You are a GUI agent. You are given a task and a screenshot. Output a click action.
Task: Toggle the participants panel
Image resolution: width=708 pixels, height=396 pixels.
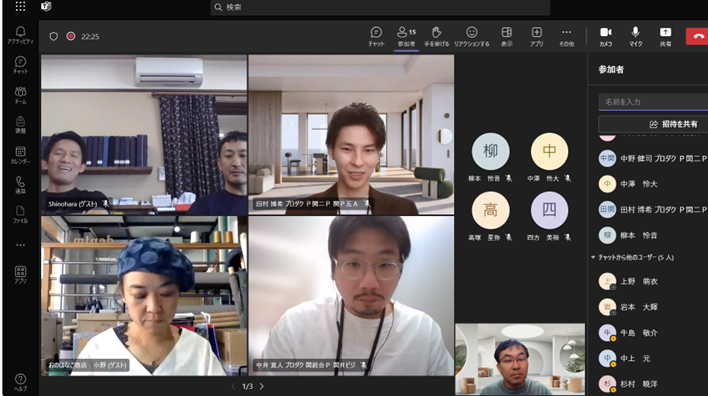tap(406, 37)
